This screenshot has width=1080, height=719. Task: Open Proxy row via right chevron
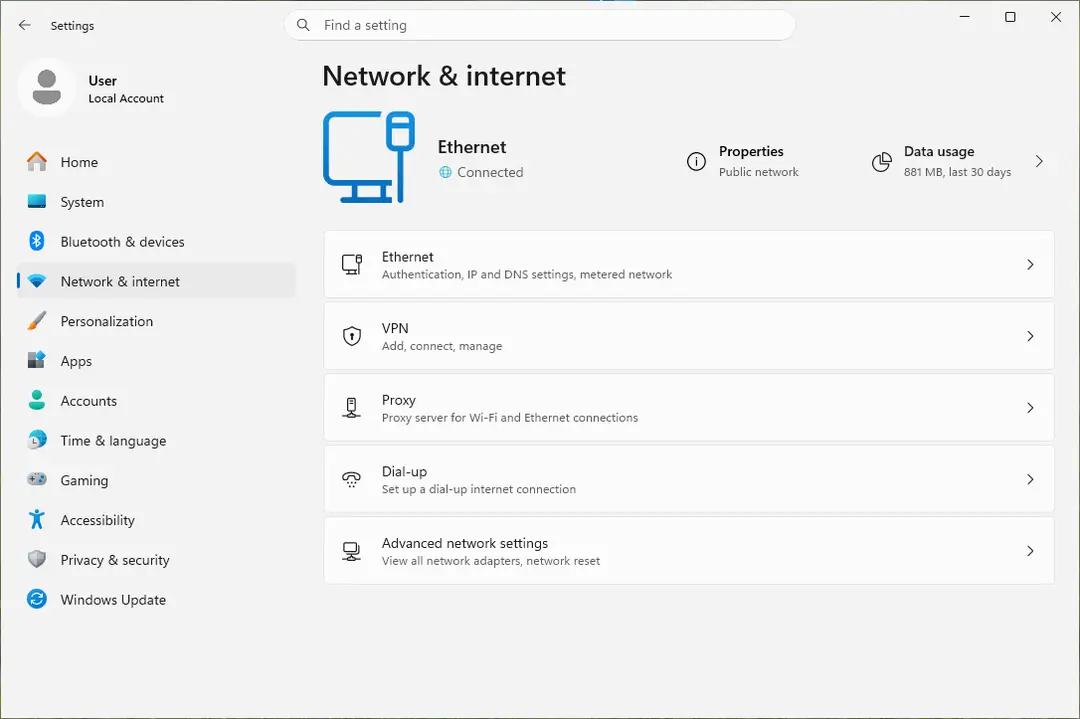1030,408
